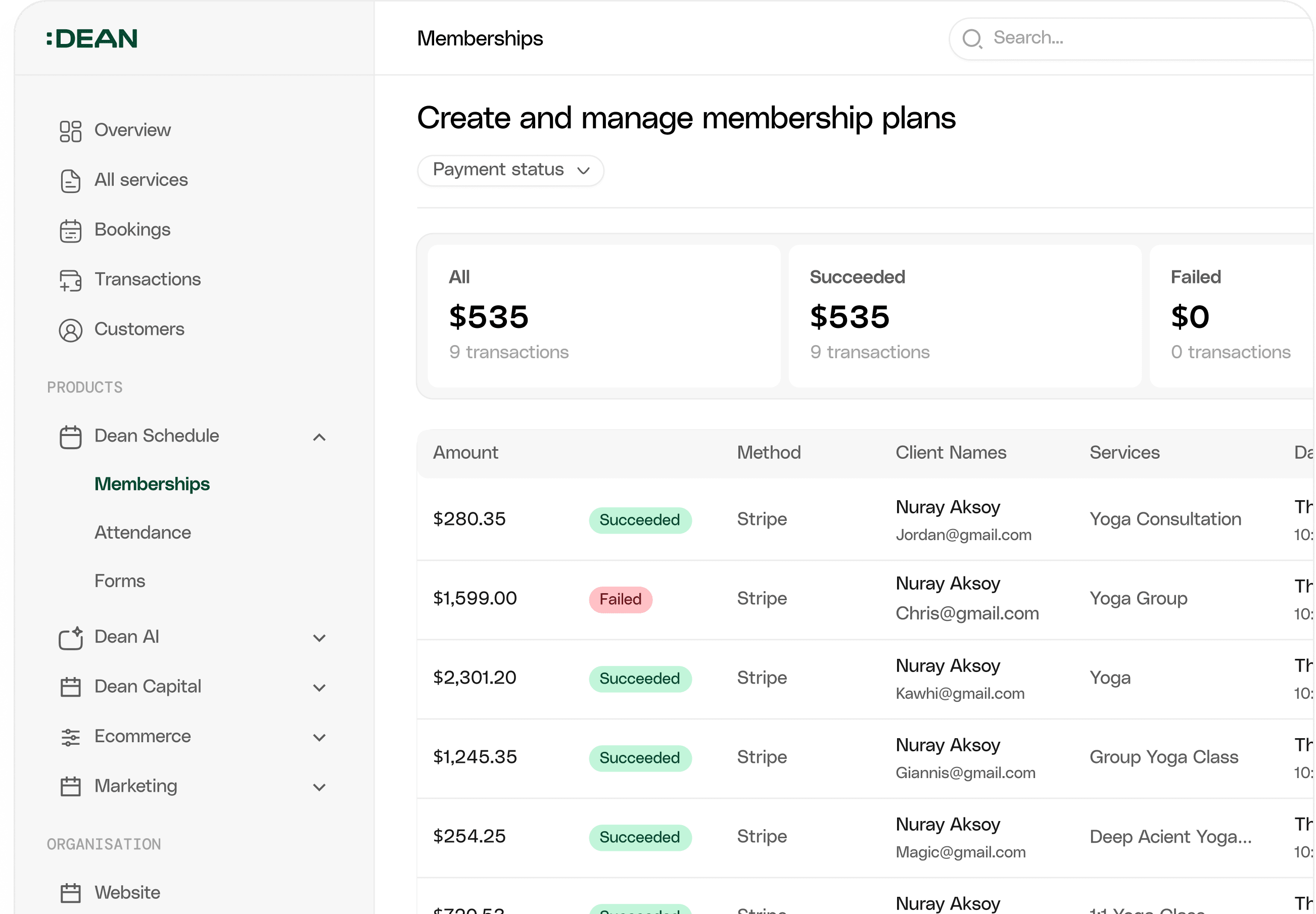The width and height of the screenshot is (1316, 914).
Task: Select the Succeeded summary card
Action: pos(965,316)
